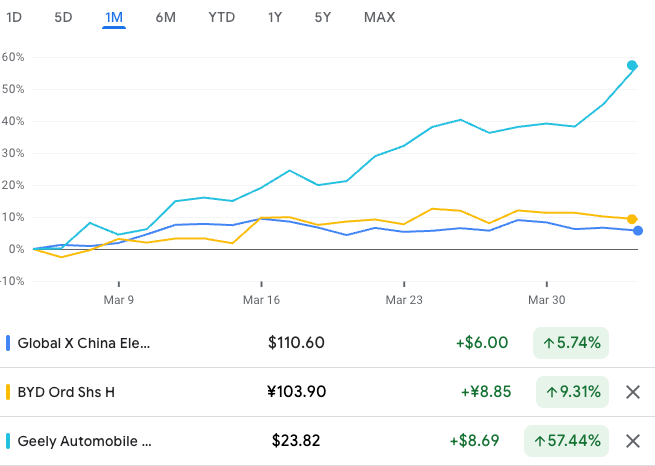
Task: Select the 5D time range tab
Action: (x=63, y=17)
